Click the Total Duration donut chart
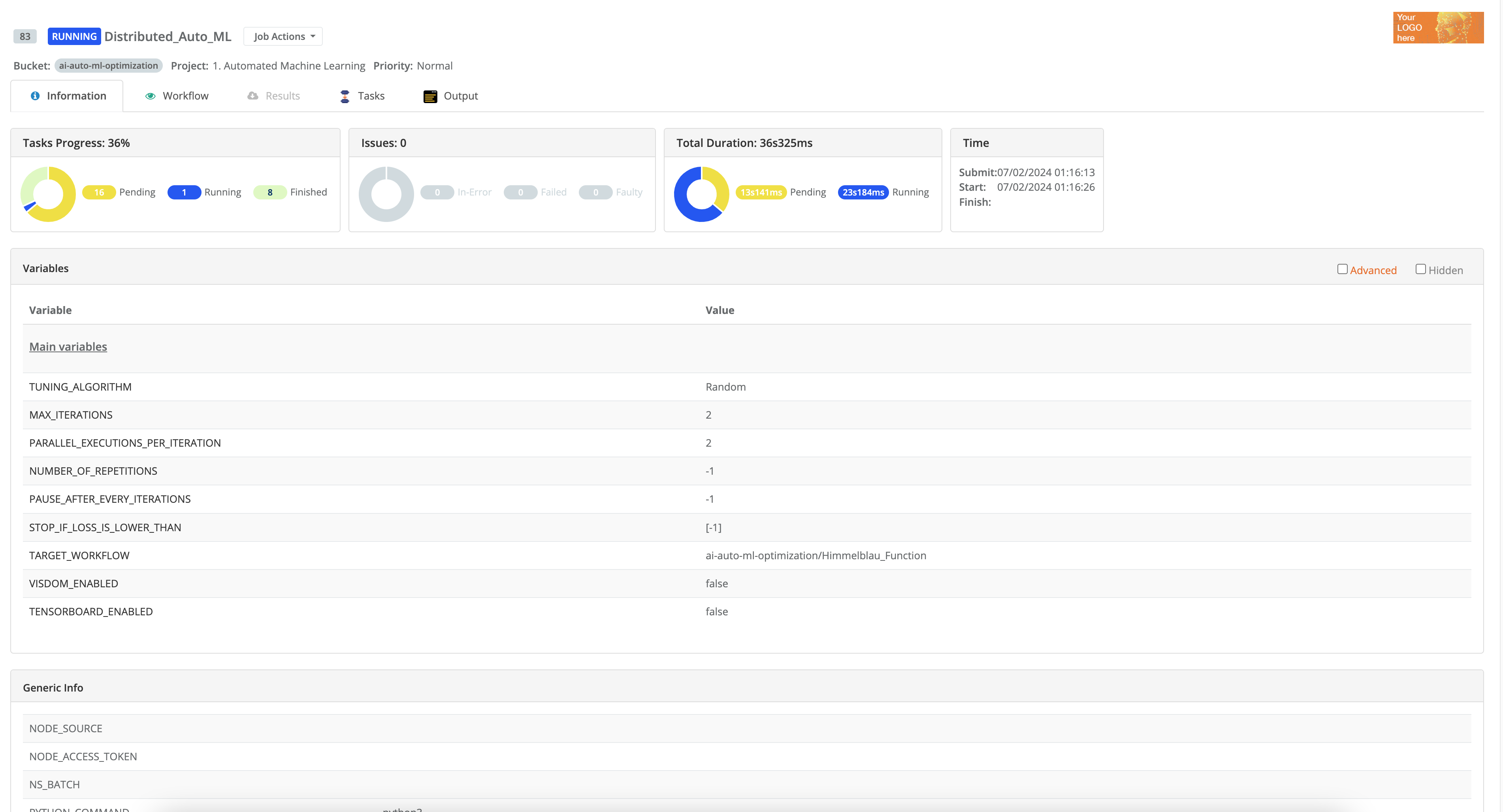The width and height of the screenshot is (1503, 812). pos(702,194)
